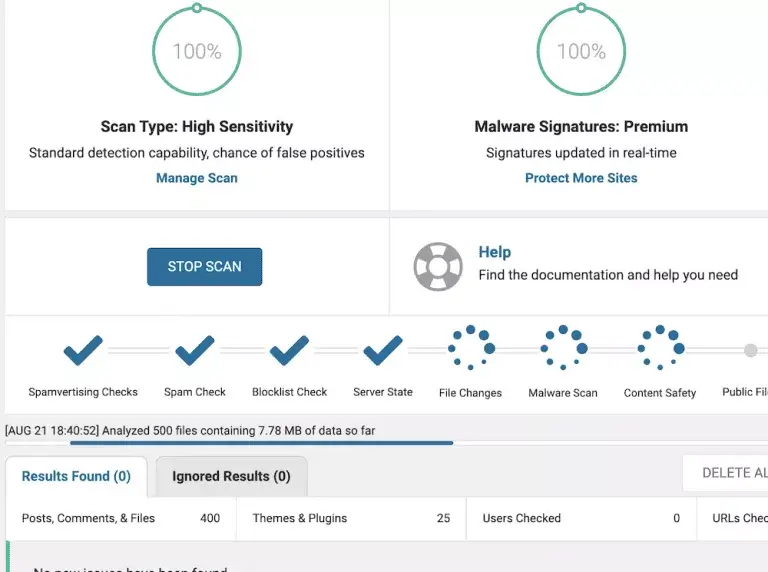Switch to the Results Found tab
The height and width of the screenshot is (572, 768).
76,477
